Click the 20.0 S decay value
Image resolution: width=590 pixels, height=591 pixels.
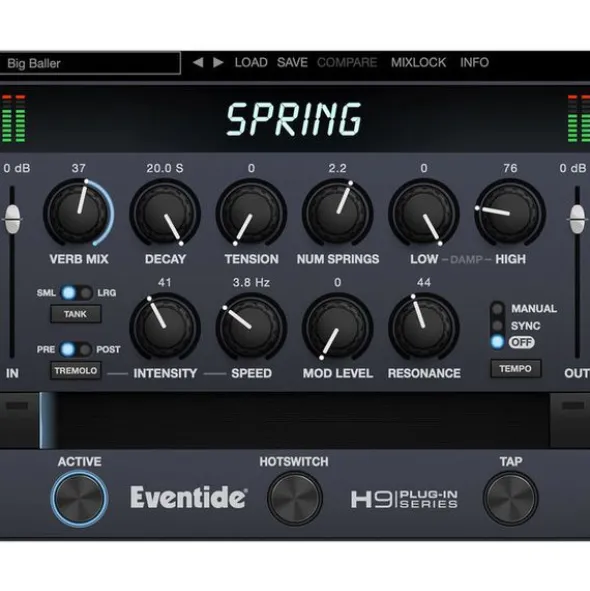click(165, 168)
